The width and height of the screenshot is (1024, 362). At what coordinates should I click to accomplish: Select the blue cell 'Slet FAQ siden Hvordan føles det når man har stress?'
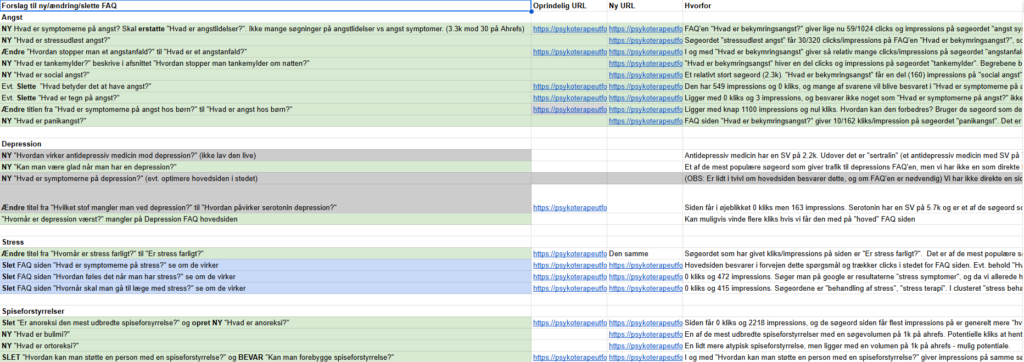pyautogui.click(x=266, y=276)
